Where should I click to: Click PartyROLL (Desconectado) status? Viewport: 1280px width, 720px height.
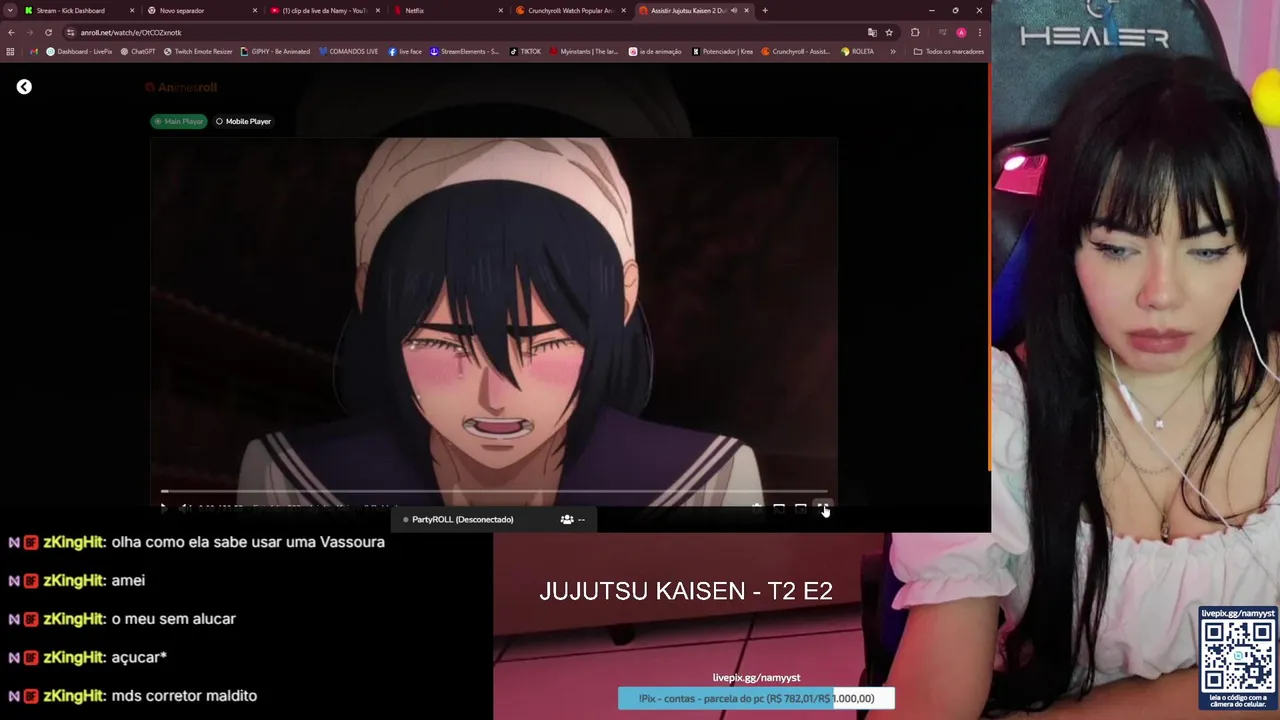(x=458, y=519)
